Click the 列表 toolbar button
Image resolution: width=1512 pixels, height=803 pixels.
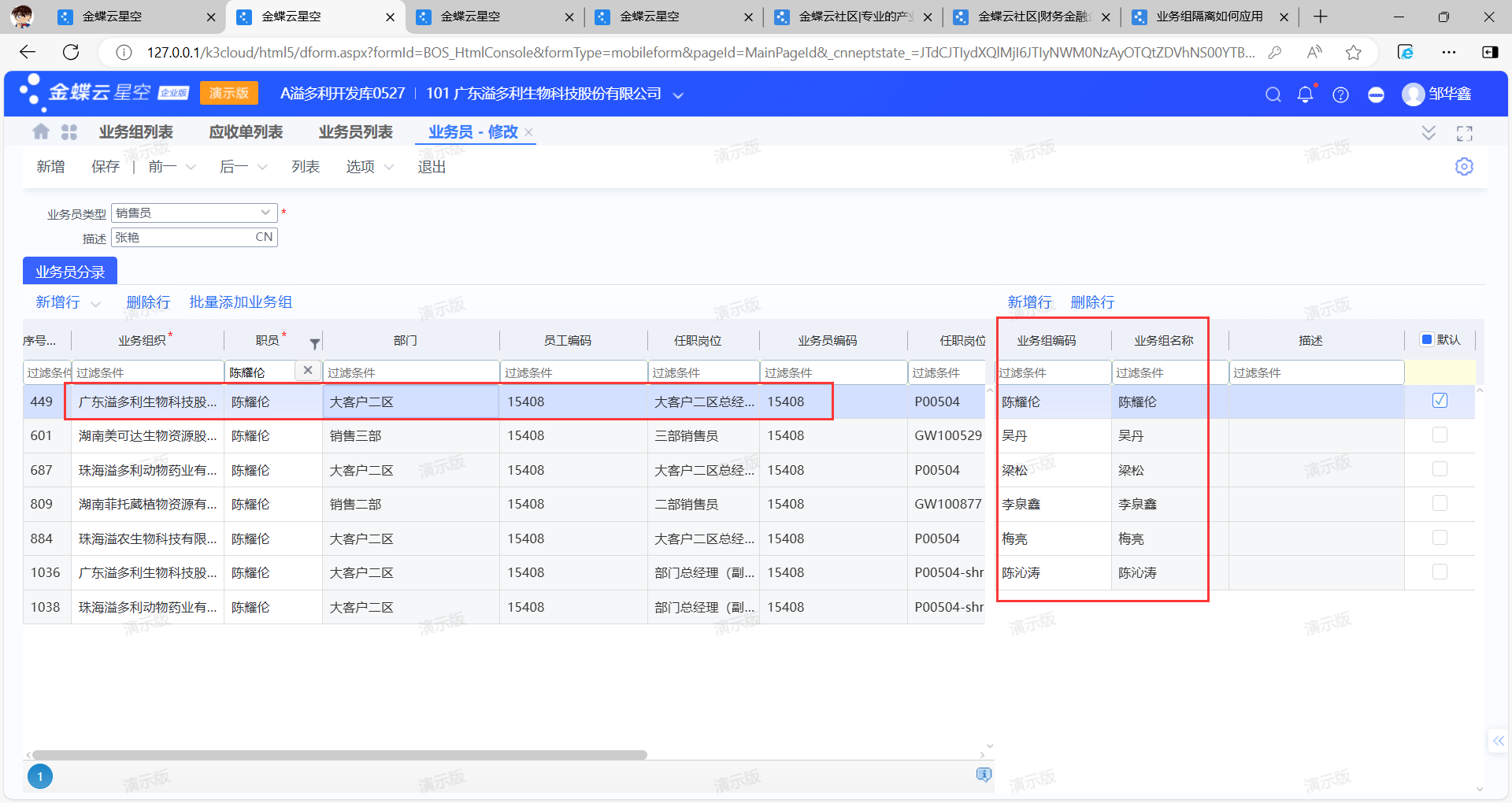[x=306, y=167]
